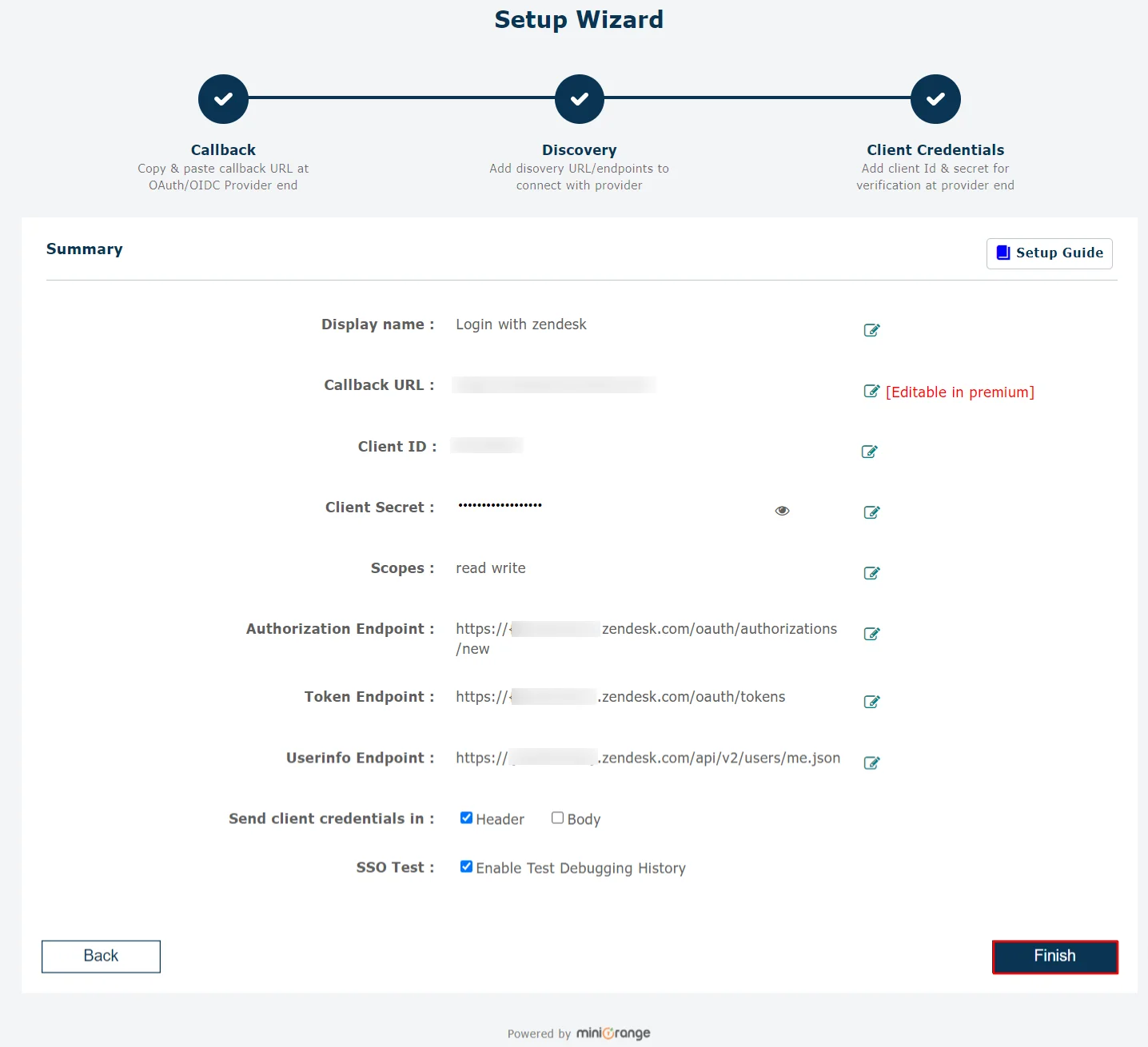Click the masked Client Secret dots
Viewport: 1148px width, 1047px height.
pos(500,505)
